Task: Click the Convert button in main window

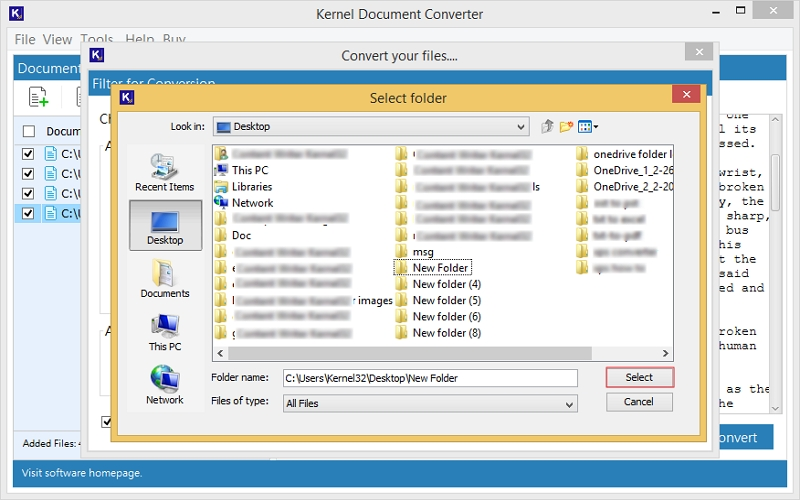Action: tap(746, 437)
